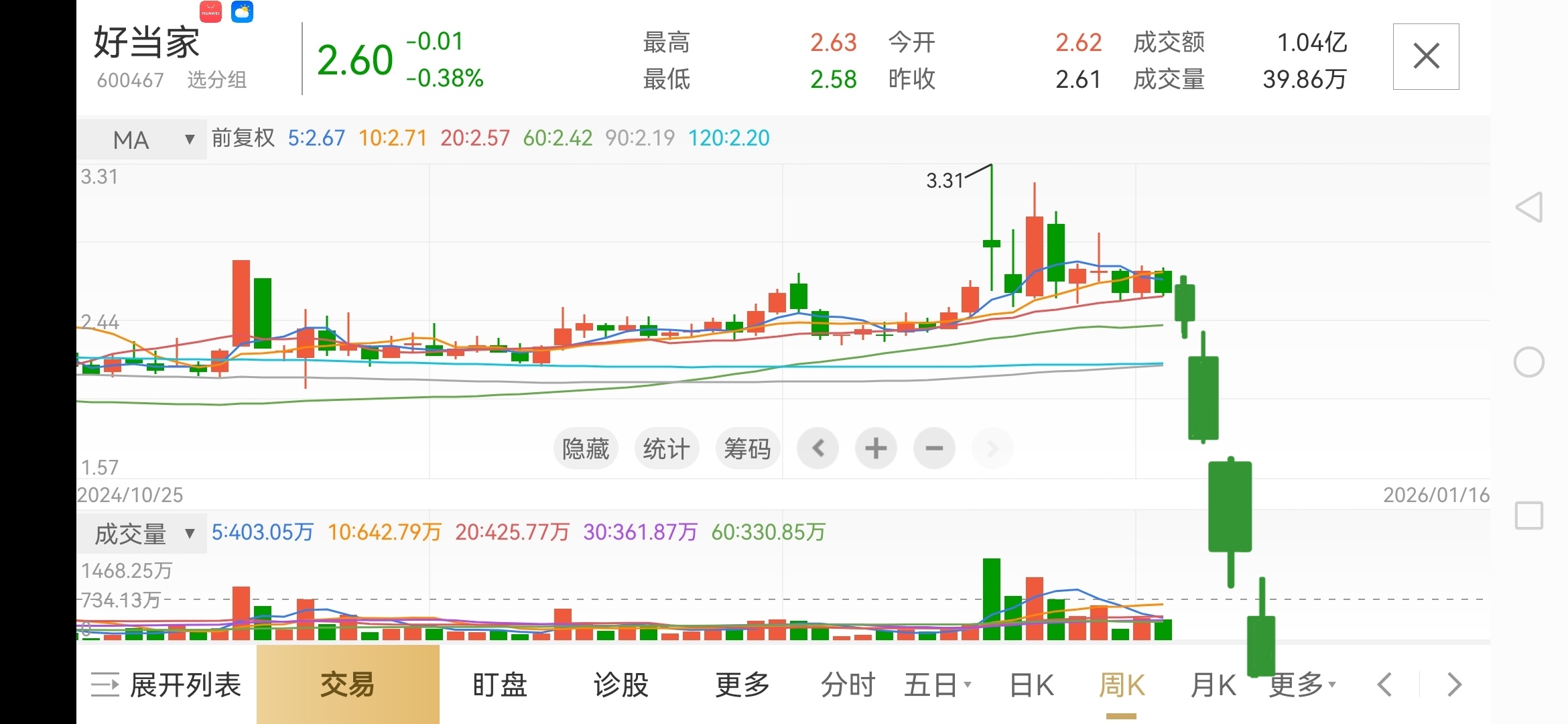Zoom out chart with minus icon

(x=934, y=448)
